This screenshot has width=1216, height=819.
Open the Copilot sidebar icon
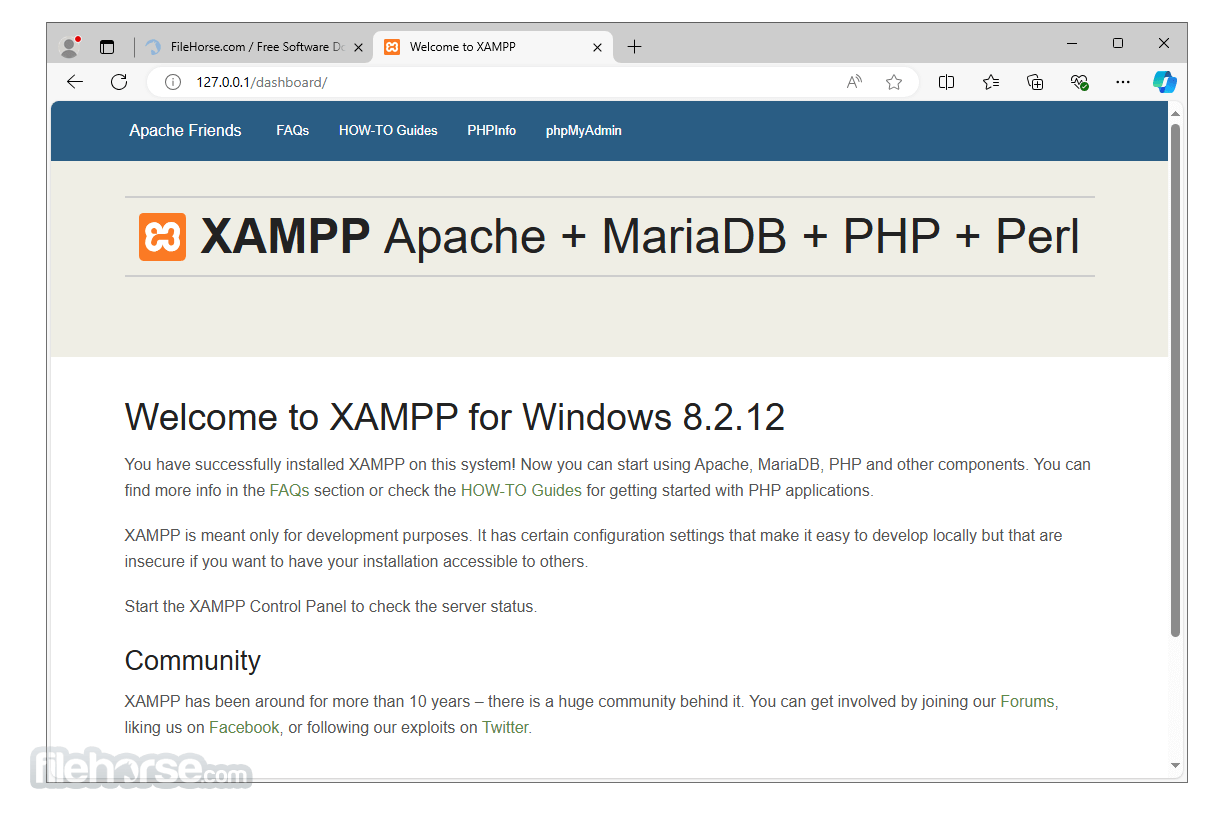[1164, 82]
